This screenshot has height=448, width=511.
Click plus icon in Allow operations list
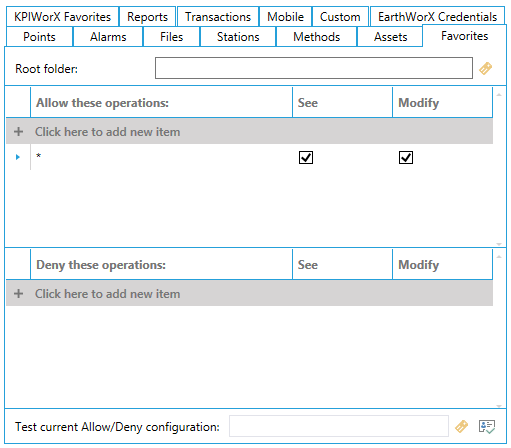pyautogui.click(x=19, y=132)
